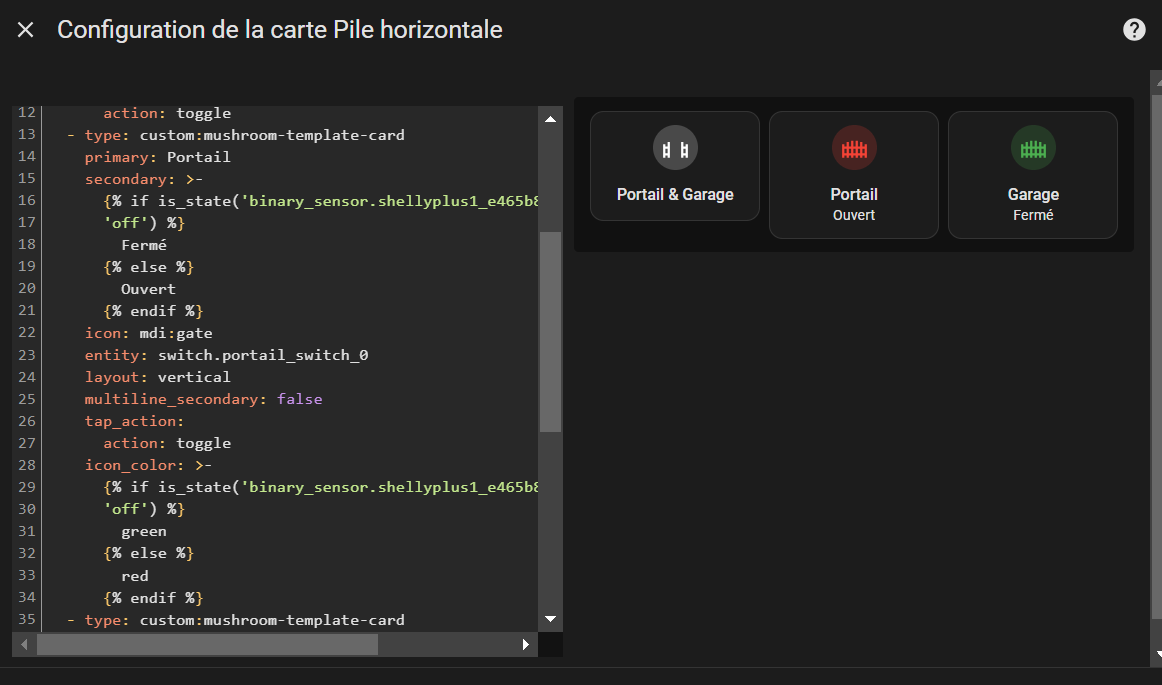Close the card configuration dialog
This screenshot has height=685, width=1162.
point(25,30)
